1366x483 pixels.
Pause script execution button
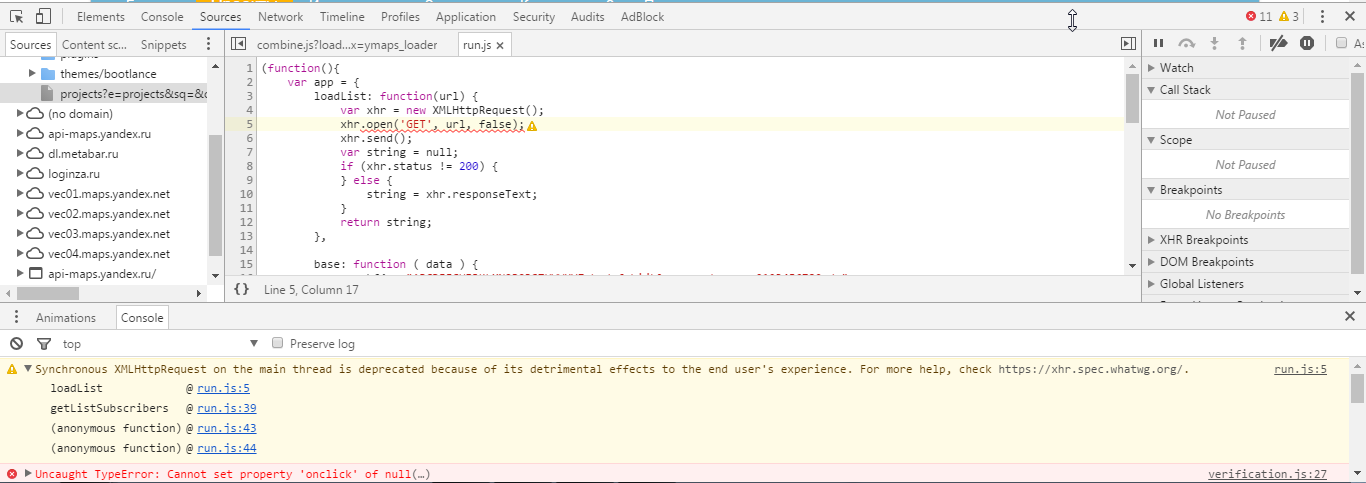[1158, 43]
